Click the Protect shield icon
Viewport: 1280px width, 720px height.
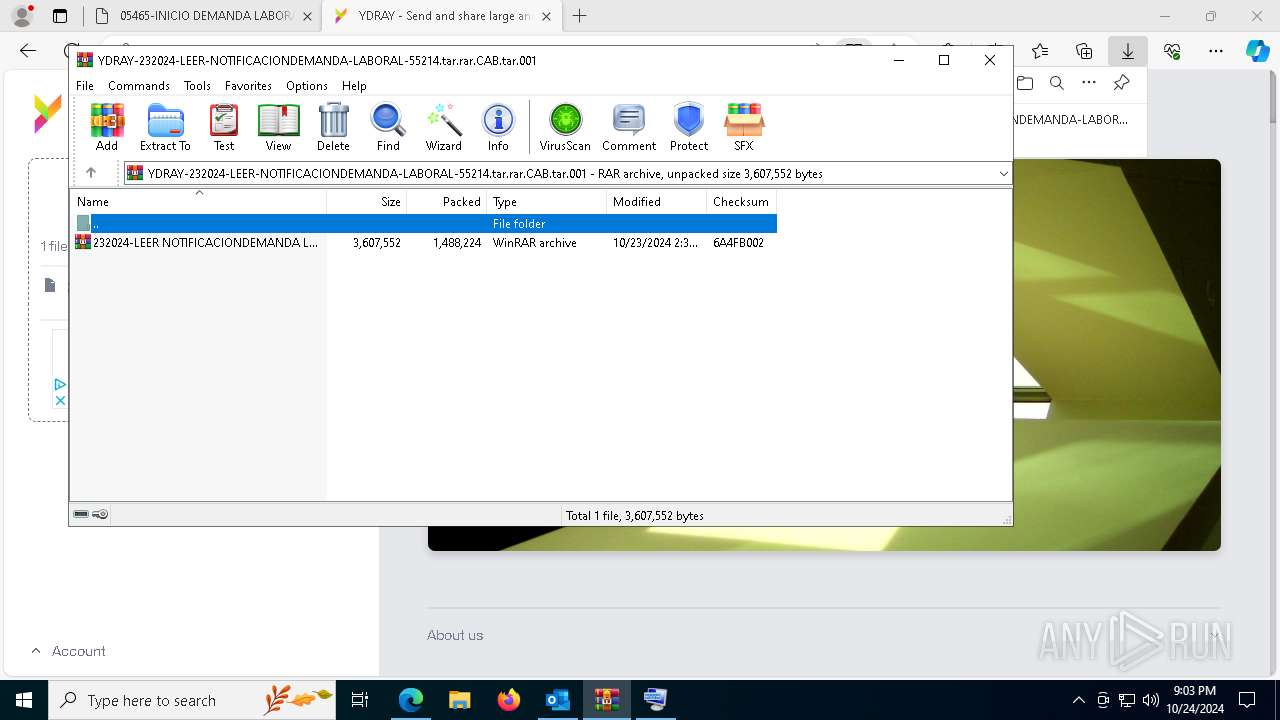(x=689, y=127)
